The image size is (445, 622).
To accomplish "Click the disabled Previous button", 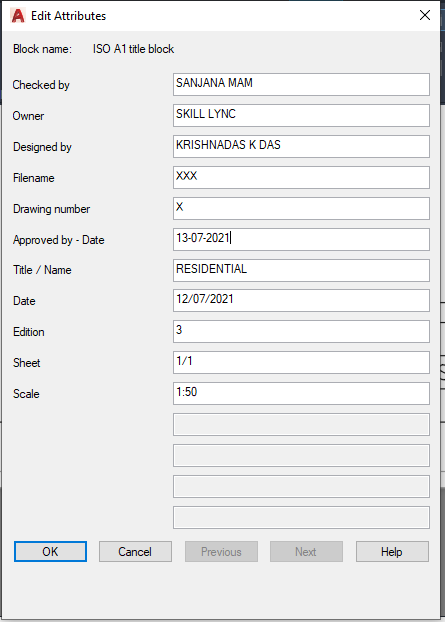I will 221,551.
